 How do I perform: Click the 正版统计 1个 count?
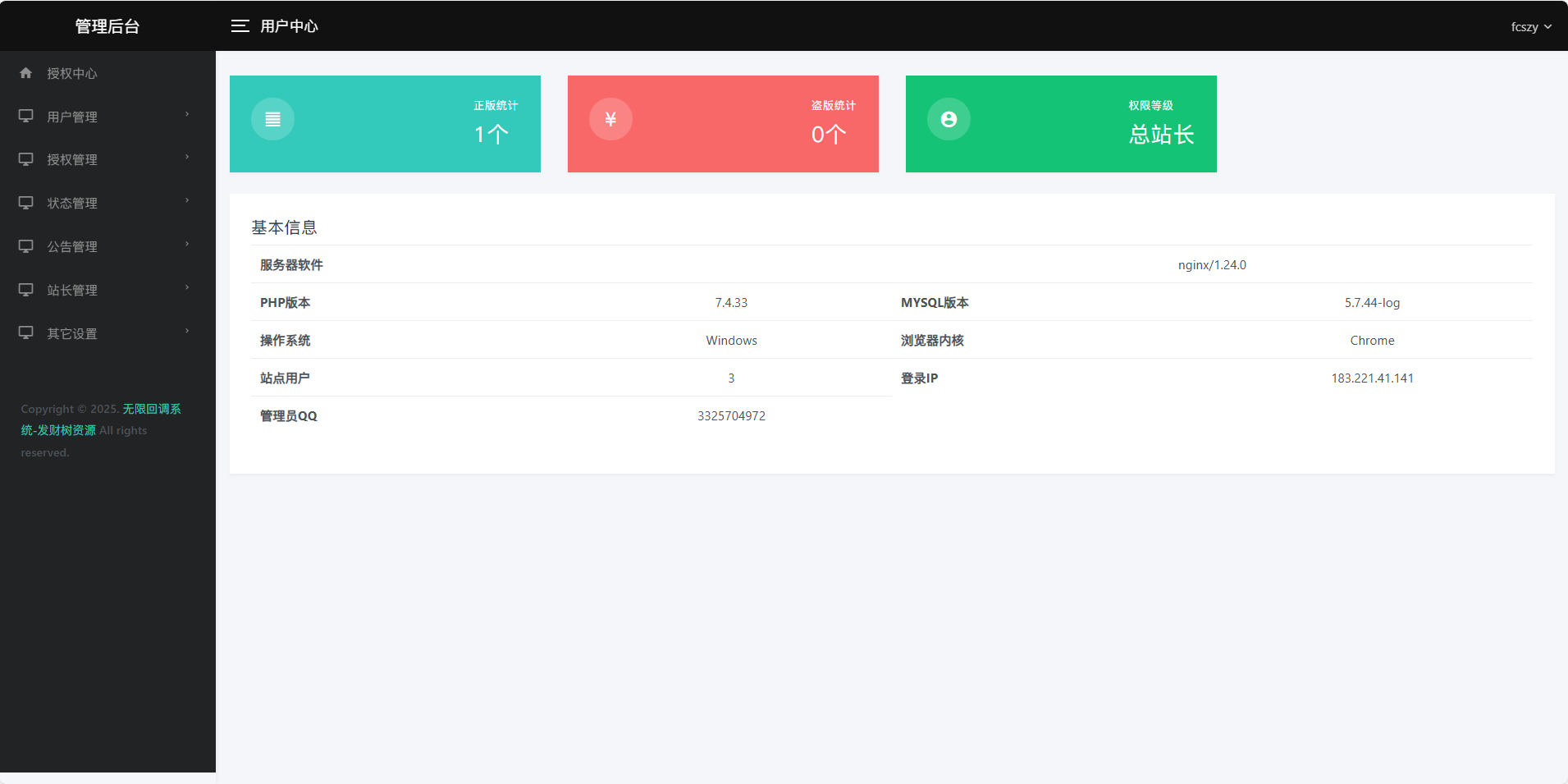pos(491,135)
